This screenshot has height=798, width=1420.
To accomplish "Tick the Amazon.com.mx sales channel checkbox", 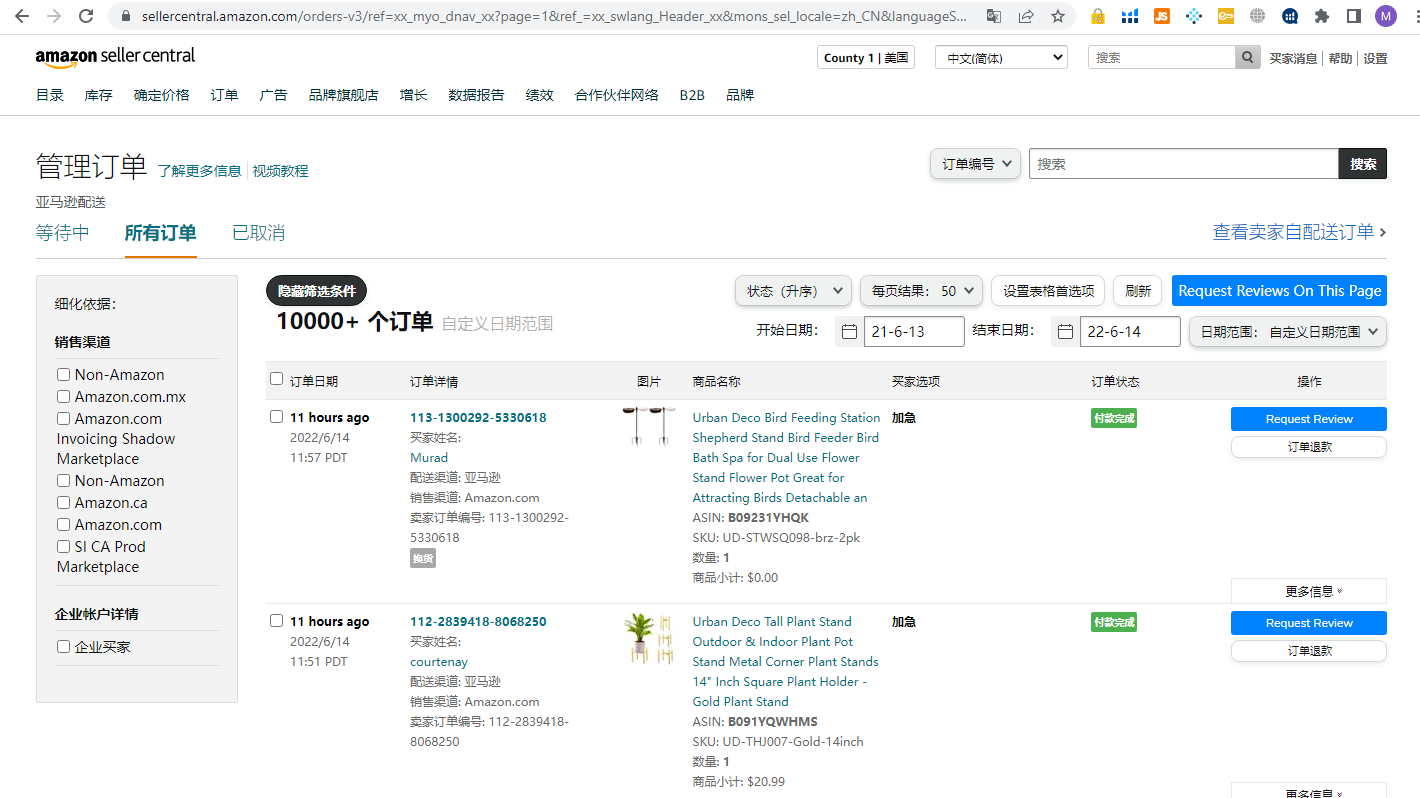I will click(64, 397).
